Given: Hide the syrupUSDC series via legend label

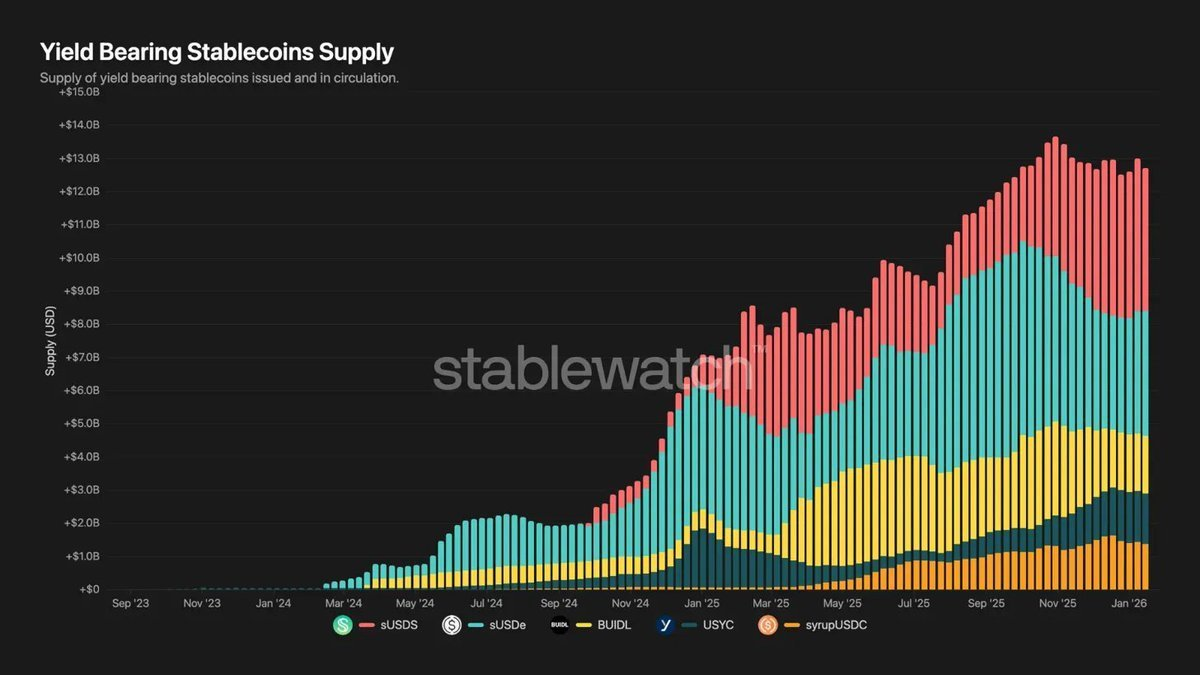Looking at the screenshot, I should pyautogui.click(x=838, y=626).
